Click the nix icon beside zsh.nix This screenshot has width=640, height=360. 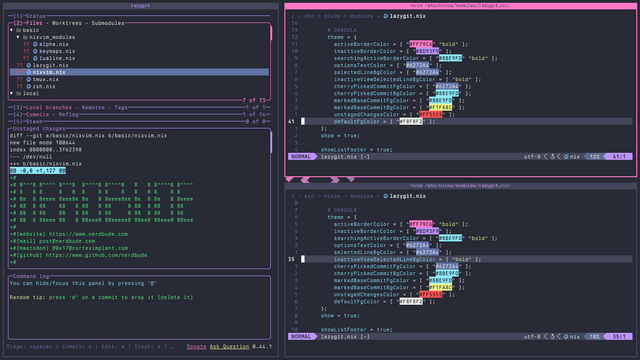(x=29, y=86)
